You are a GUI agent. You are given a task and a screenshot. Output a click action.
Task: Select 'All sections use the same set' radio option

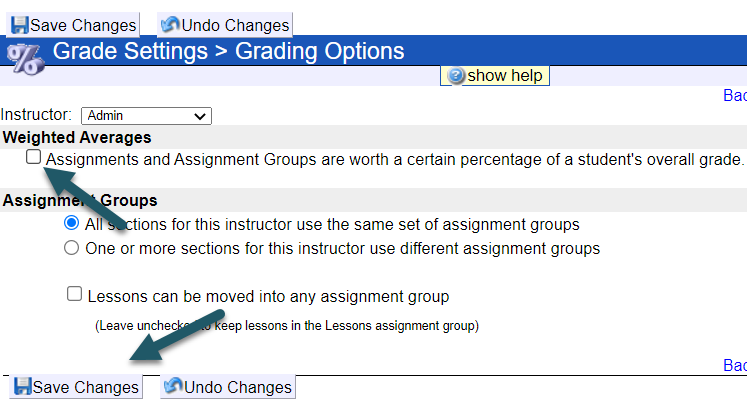point(71,223)
